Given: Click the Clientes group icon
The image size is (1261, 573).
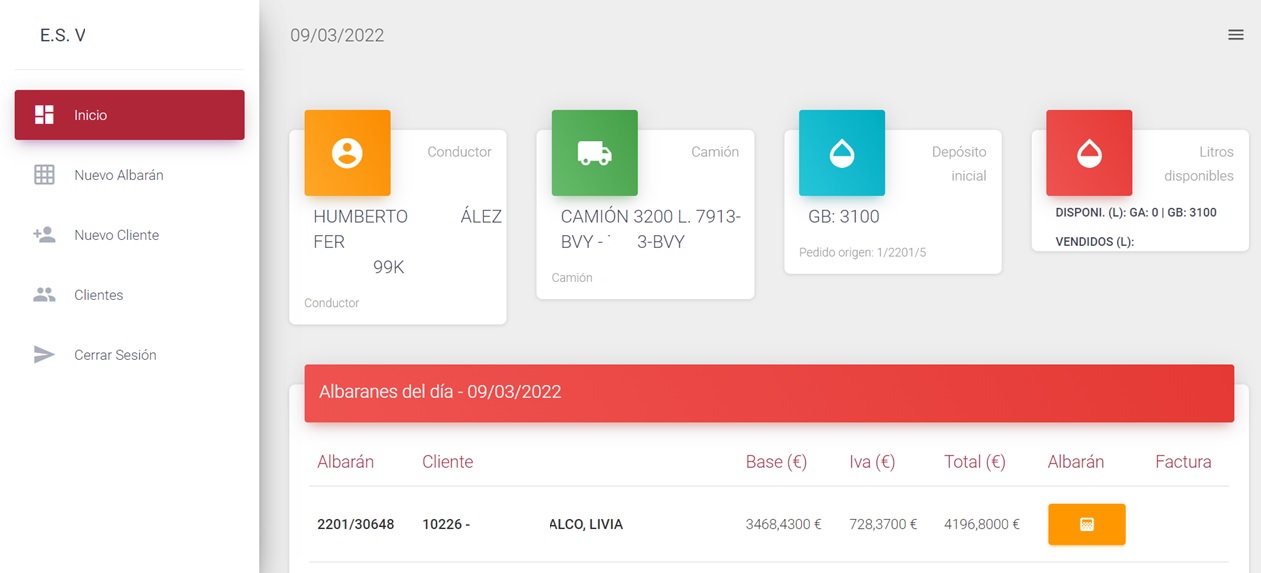Looking at the screenshot, I should click(44, 295).
